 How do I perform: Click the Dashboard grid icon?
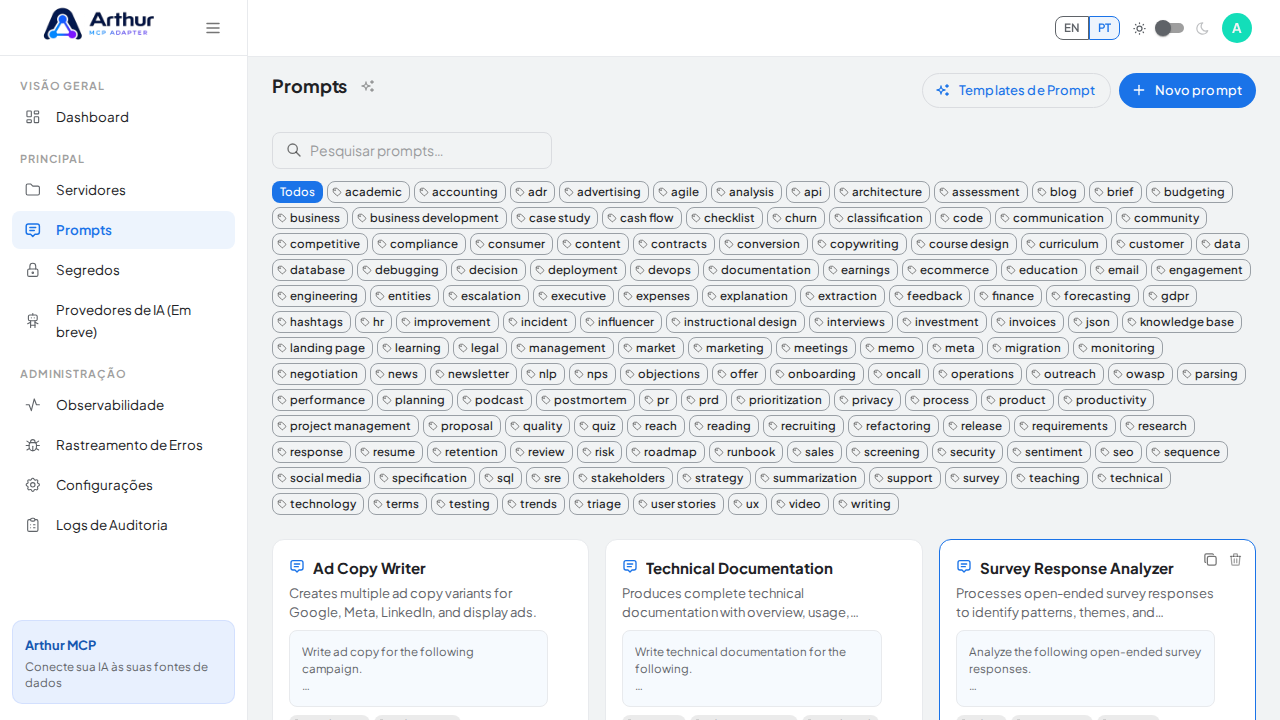[33, 117]
